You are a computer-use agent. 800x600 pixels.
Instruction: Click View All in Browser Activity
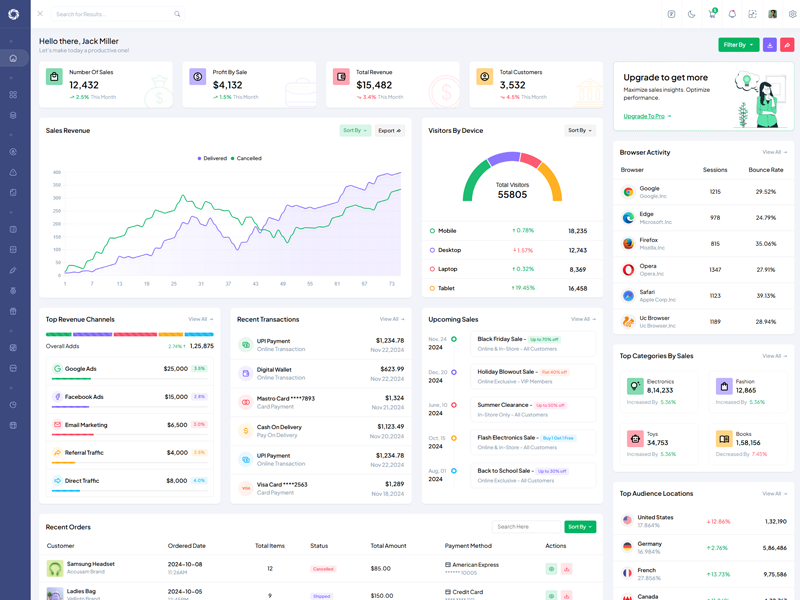pos(774,153)
